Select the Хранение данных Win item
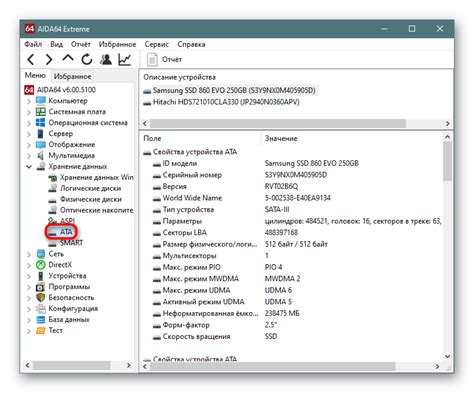The width and height of the screenshot is (474, 393). pos(97,177)
